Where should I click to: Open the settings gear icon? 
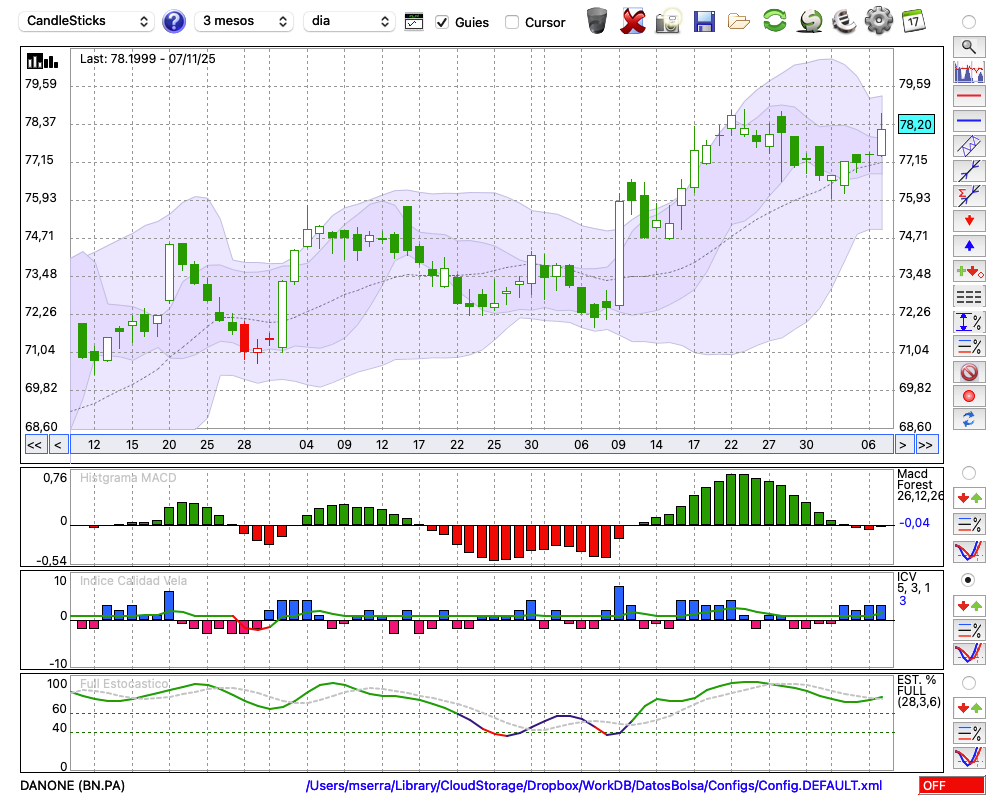coord(878,21)
